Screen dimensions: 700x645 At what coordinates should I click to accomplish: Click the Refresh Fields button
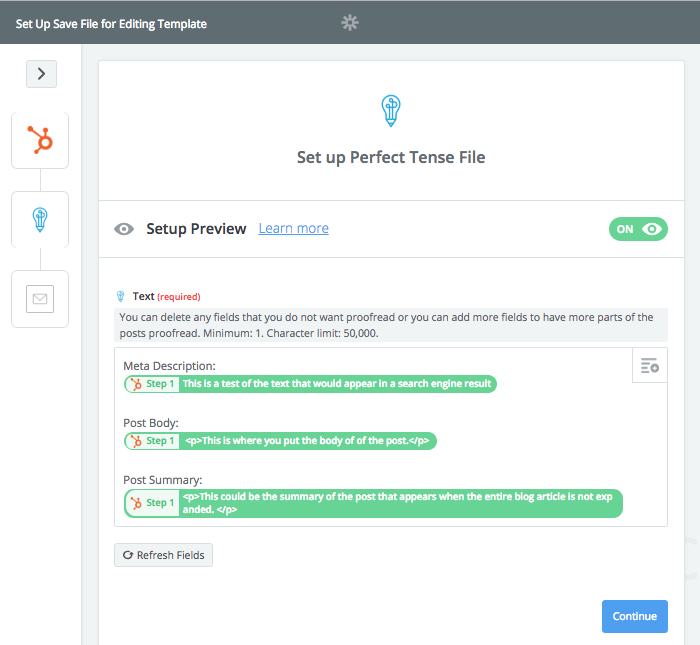pyautogui.click(x=163, y=555)
